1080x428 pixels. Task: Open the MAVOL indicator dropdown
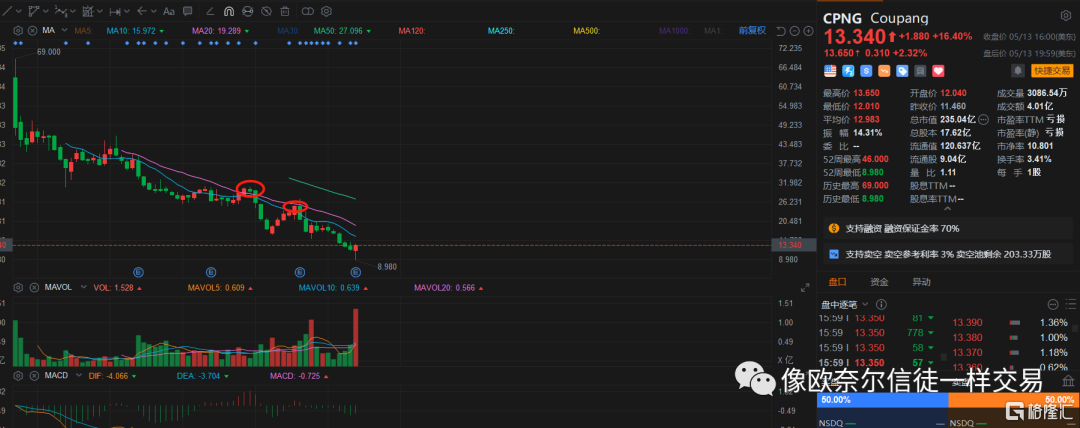click(x=83, y=287)
